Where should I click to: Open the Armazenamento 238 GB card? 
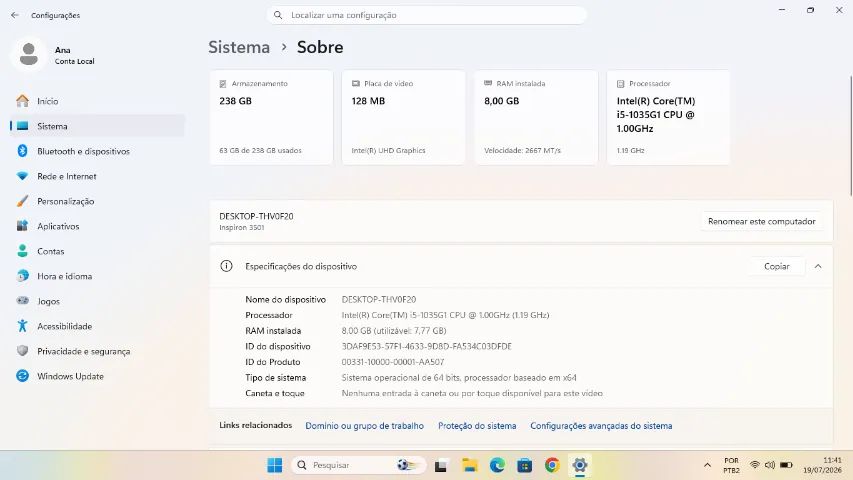point(271,117)
